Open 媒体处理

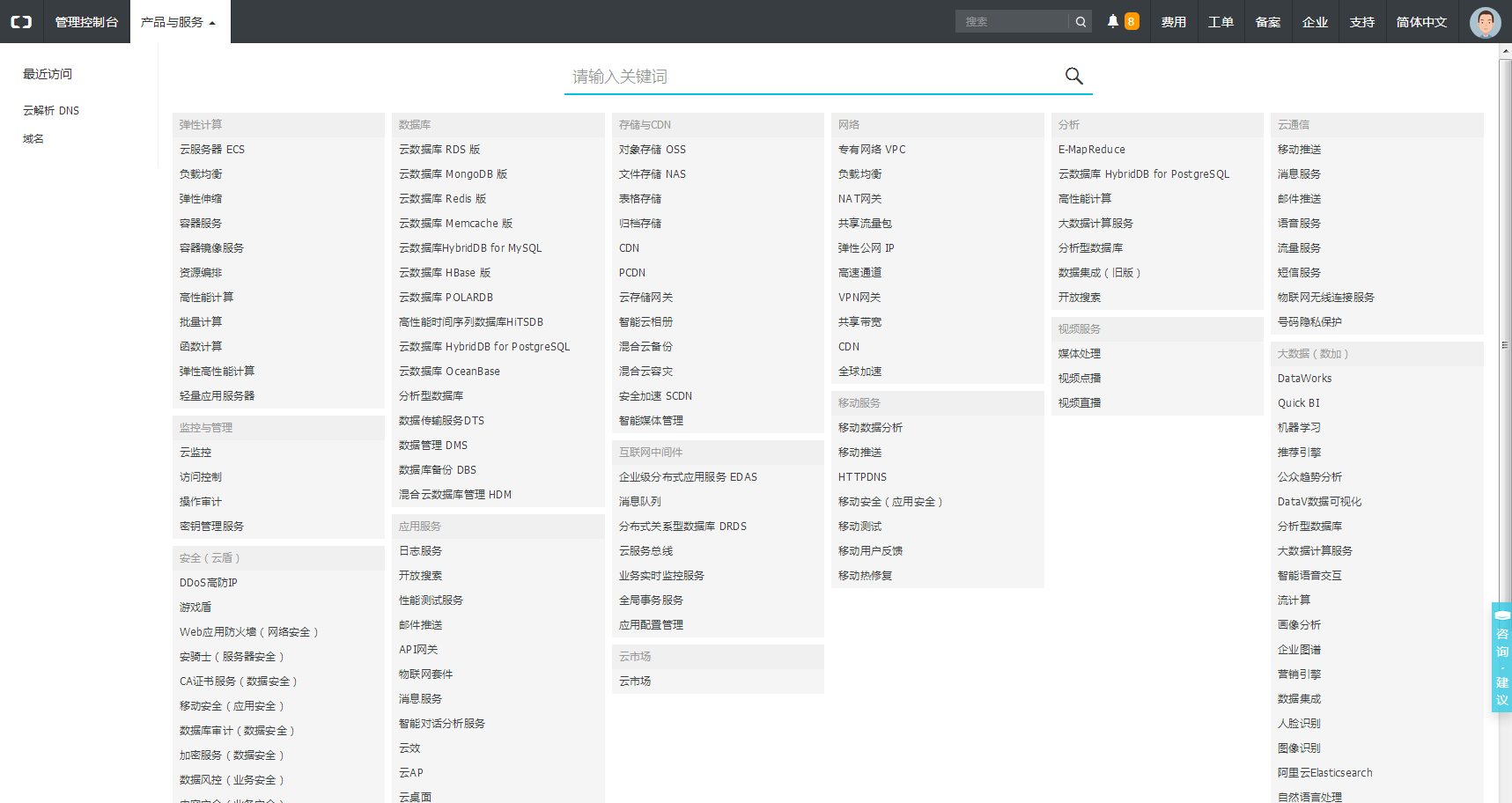(x=1080, y=354)
